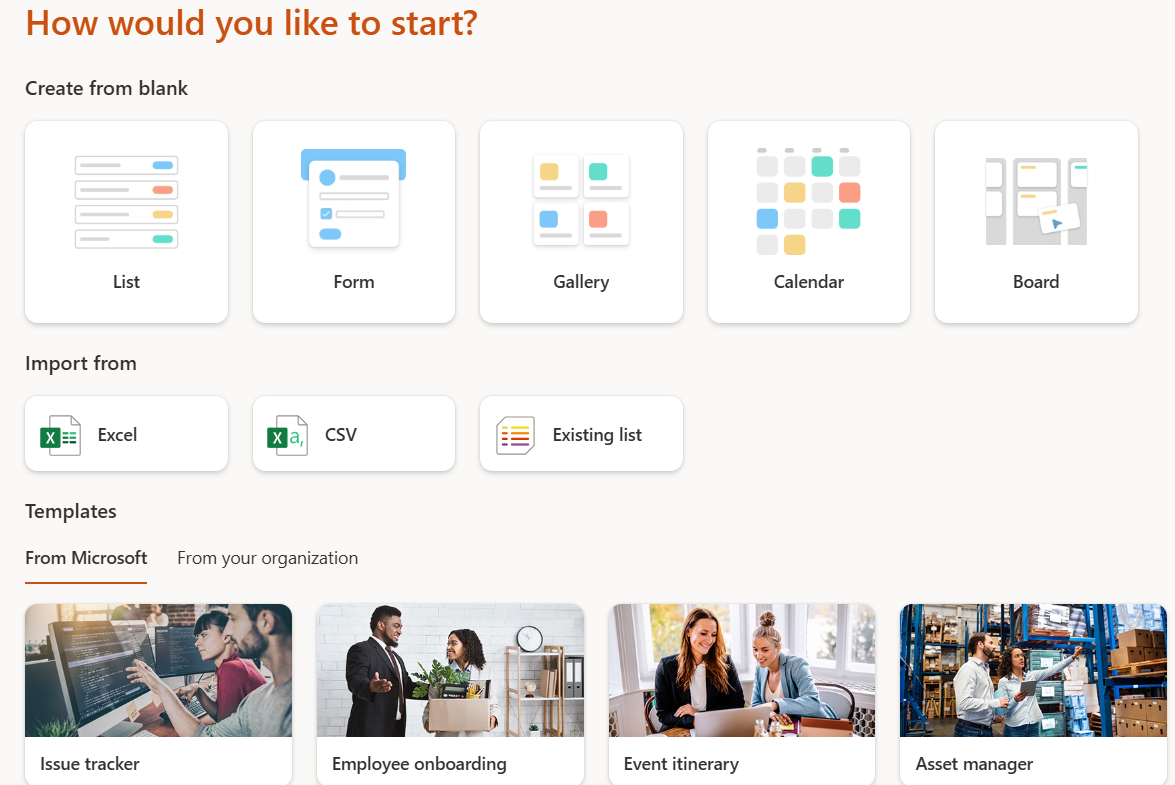This screenshot has height=785, width=1175.
Task: Choose the Asset manager template image
Action: [1033, 670]
